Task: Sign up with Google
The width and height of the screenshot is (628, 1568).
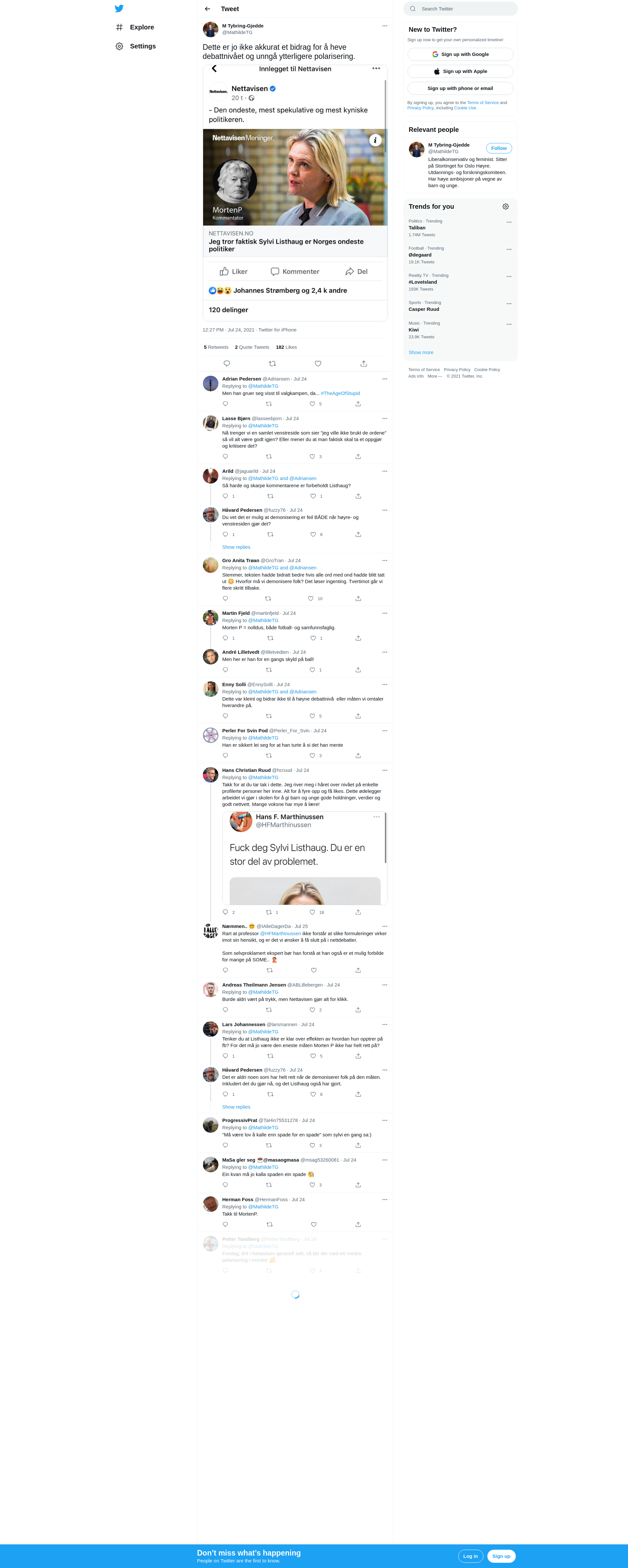Action: click(460, 54)
